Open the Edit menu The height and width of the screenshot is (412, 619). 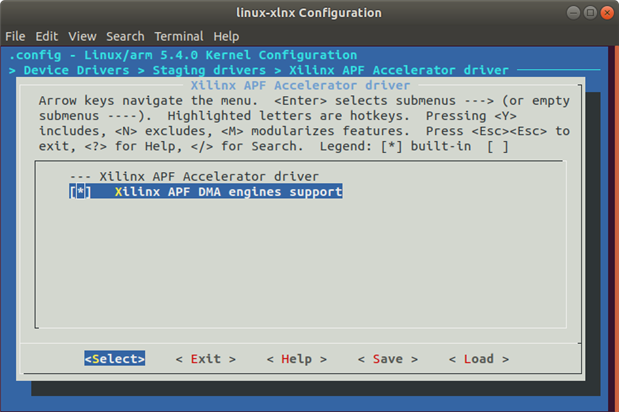pyautogui.click(x=47, y=36)
